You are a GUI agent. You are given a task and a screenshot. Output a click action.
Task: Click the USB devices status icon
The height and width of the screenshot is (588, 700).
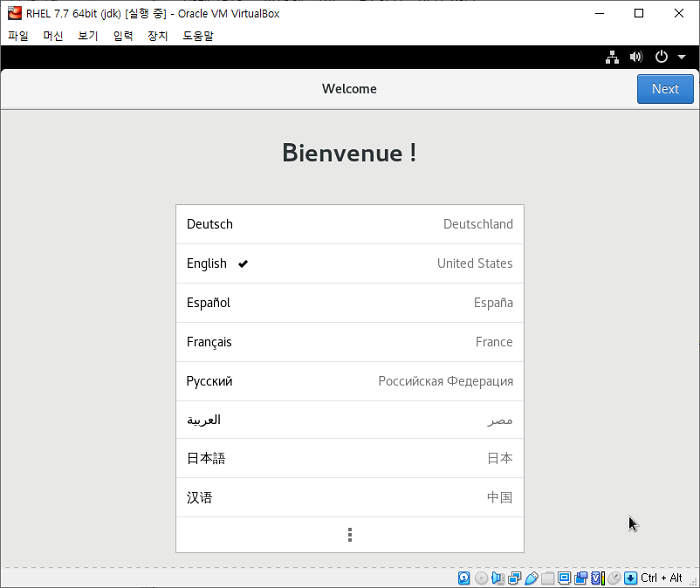(x=531, y=578)
